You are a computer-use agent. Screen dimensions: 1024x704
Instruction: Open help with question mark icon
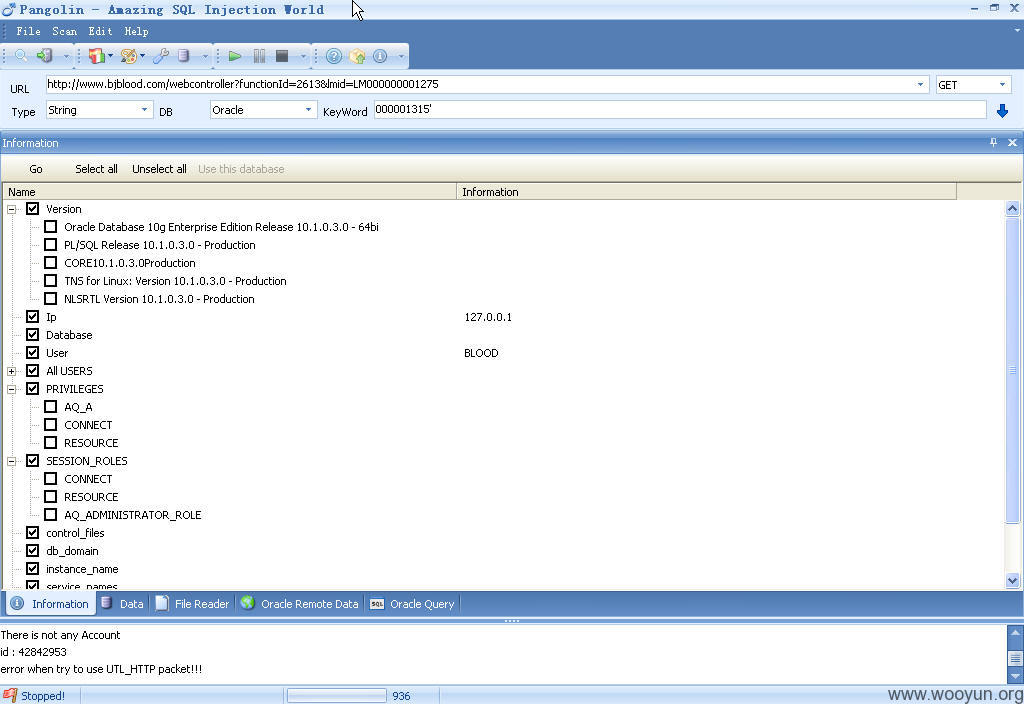pyautogui.click(x=334, y=56)
